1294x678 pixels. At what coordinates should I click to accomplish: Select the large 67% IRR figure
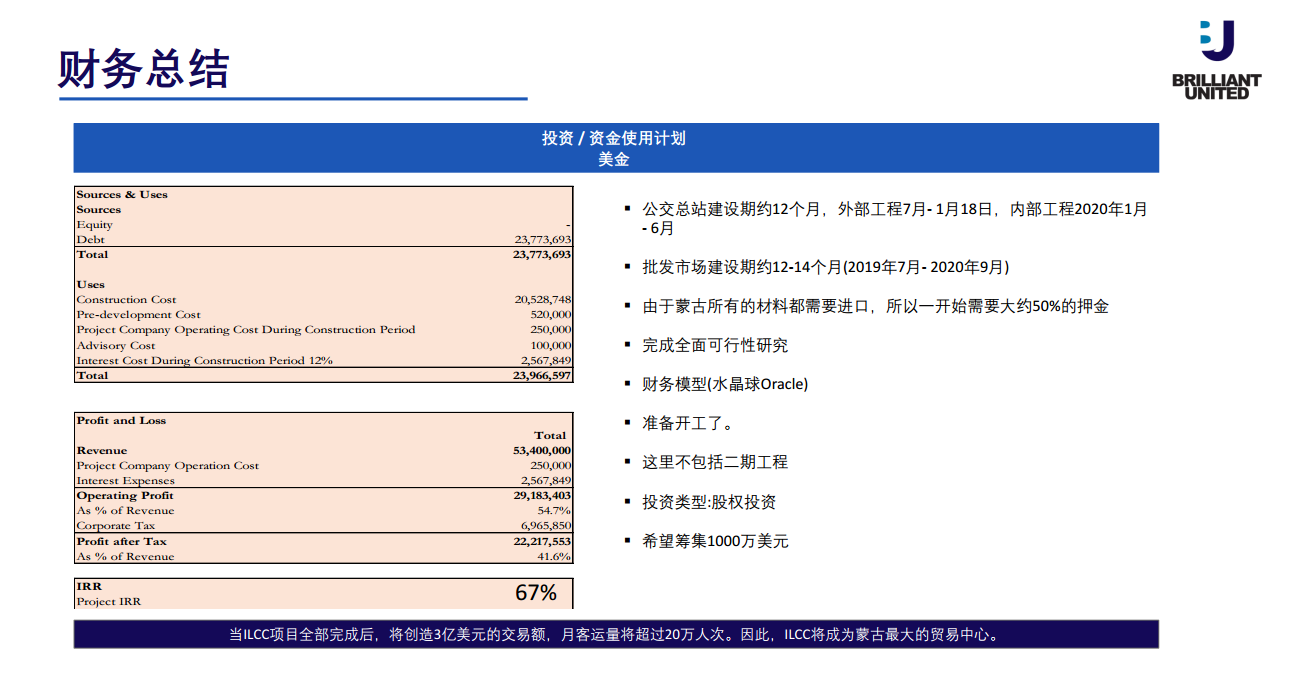click(x=536, y=593)
